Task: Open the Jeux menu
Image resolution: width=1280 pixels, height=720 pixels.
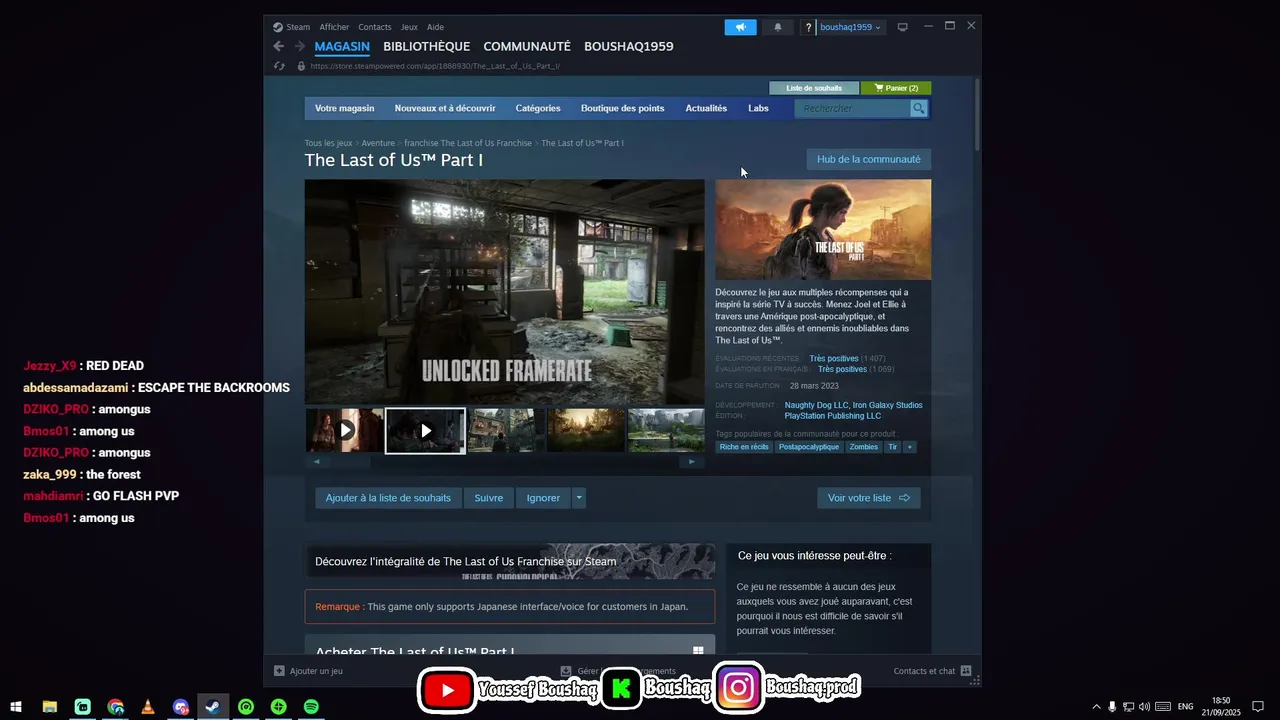Action: click(409, 27)
